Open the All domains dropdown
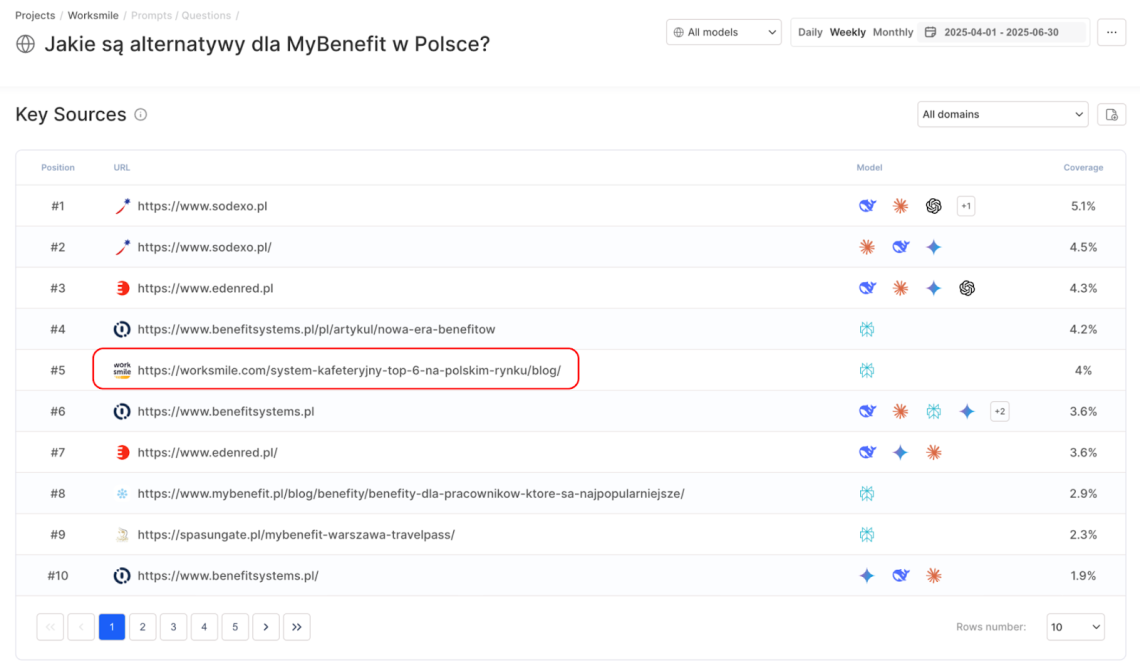The width and height of the screenshot is (1140, 671). coord(1002,114)
